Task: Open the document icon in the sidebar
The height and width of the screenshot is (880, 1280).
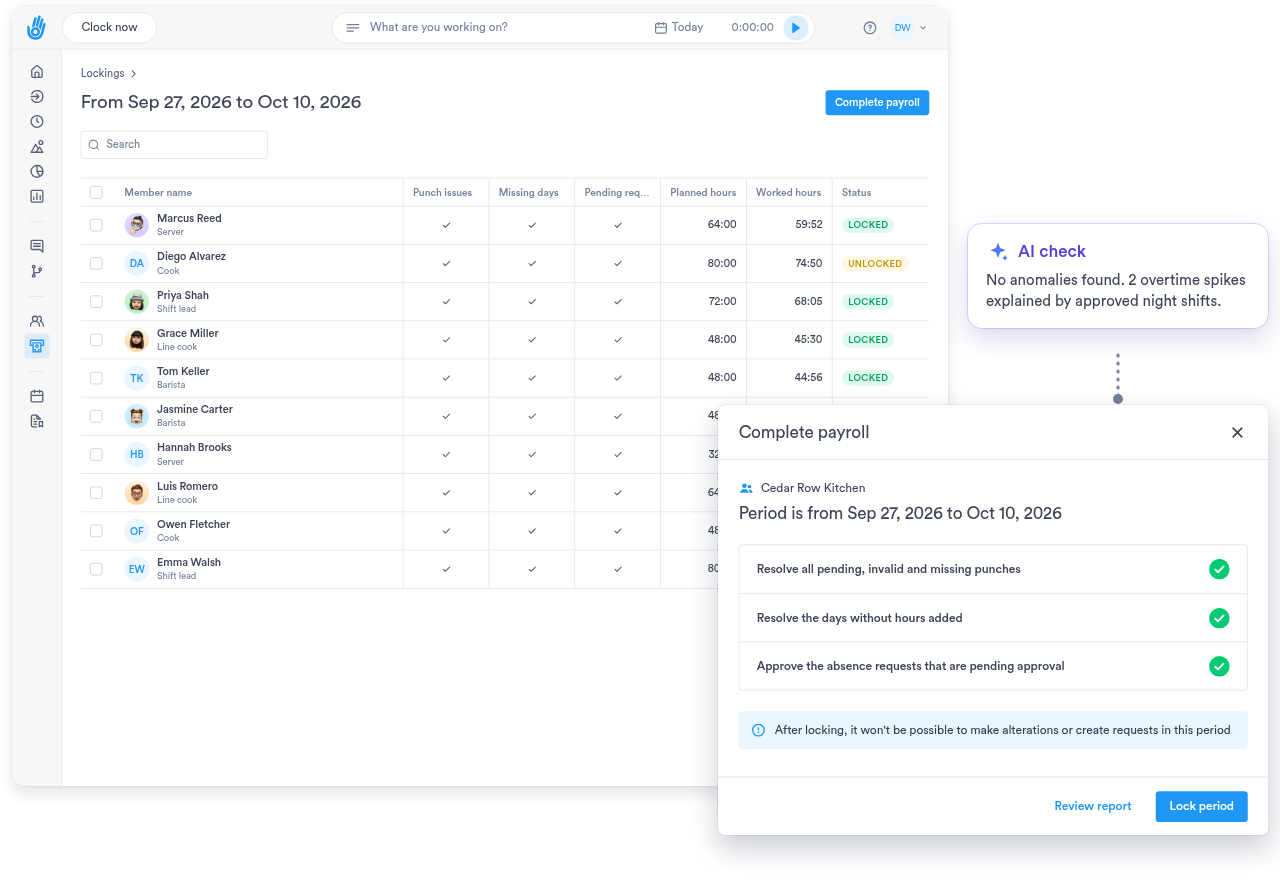Action: [x=37, y=421]
